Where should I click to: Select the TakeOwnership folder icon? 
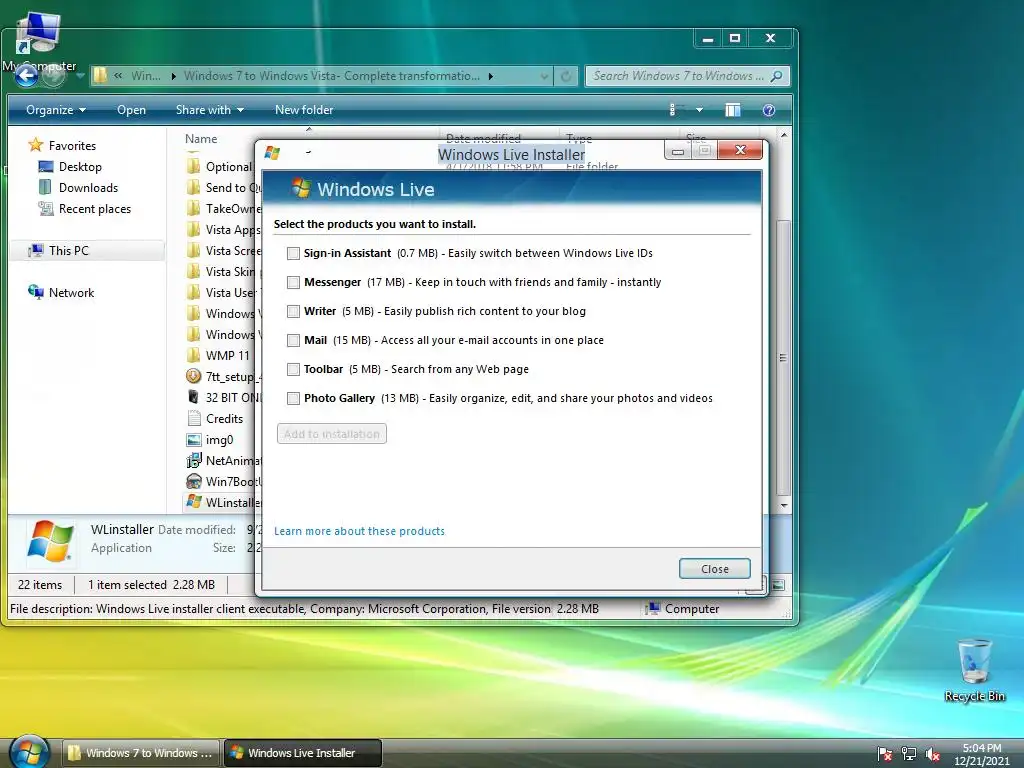tap(193, 208)
